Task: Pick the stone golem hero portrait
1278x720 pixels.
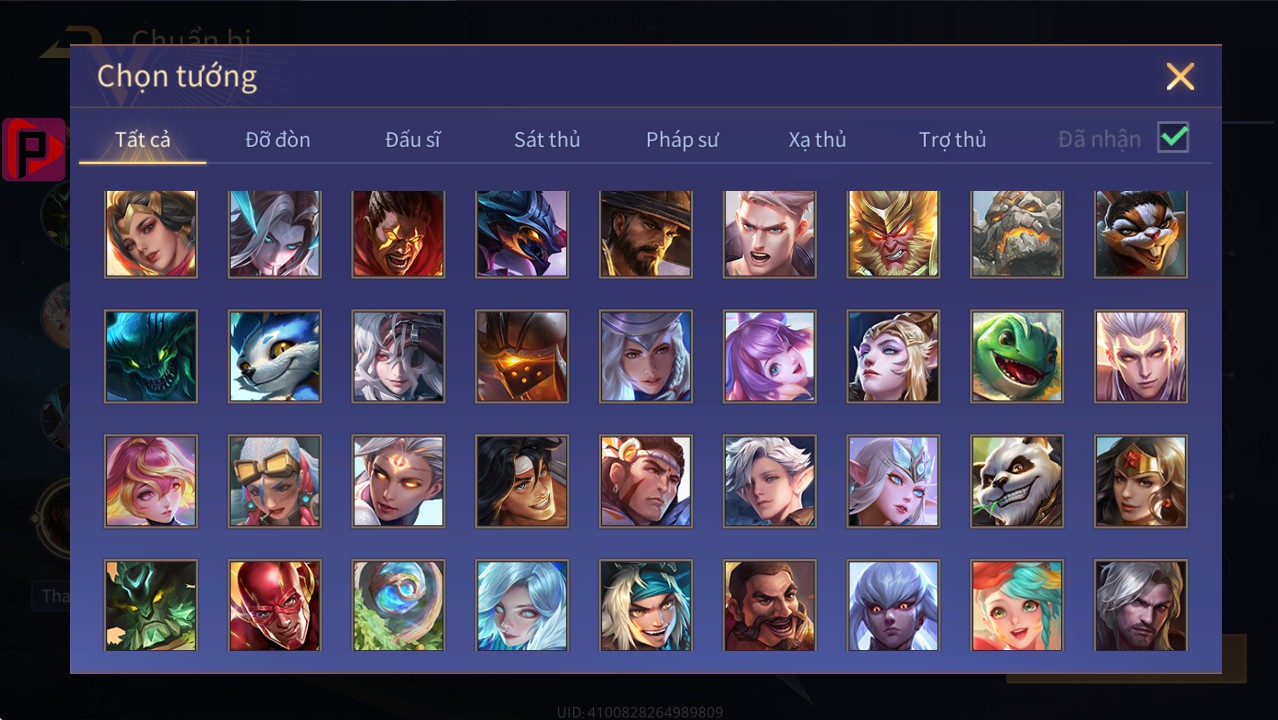Action: (x=1017, y=234)
